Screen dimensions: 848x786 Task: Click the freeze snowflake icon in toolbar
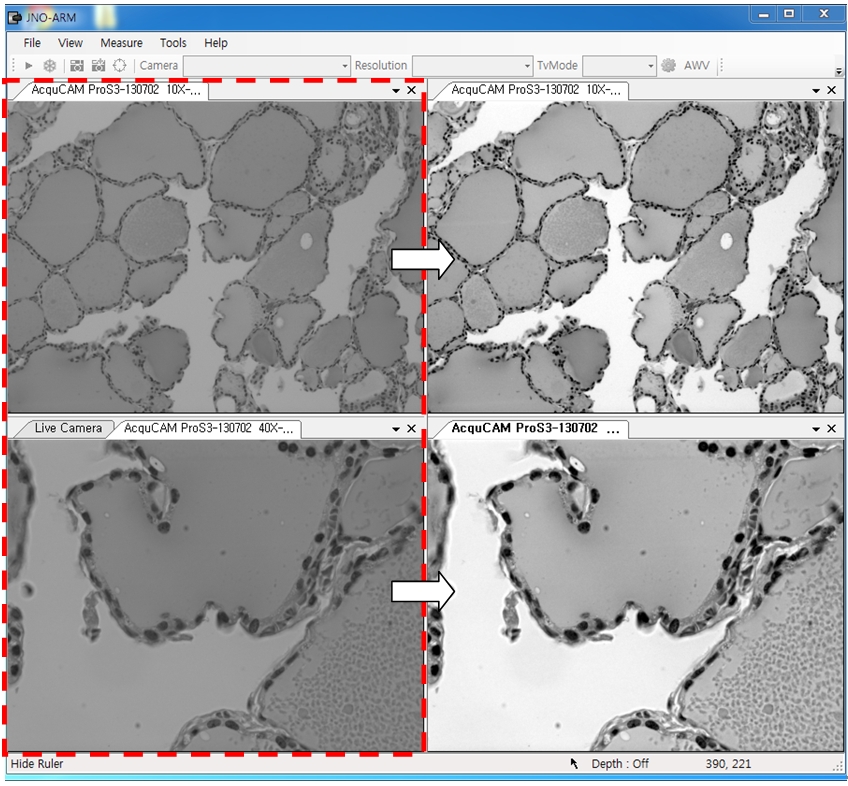(49, 66)
